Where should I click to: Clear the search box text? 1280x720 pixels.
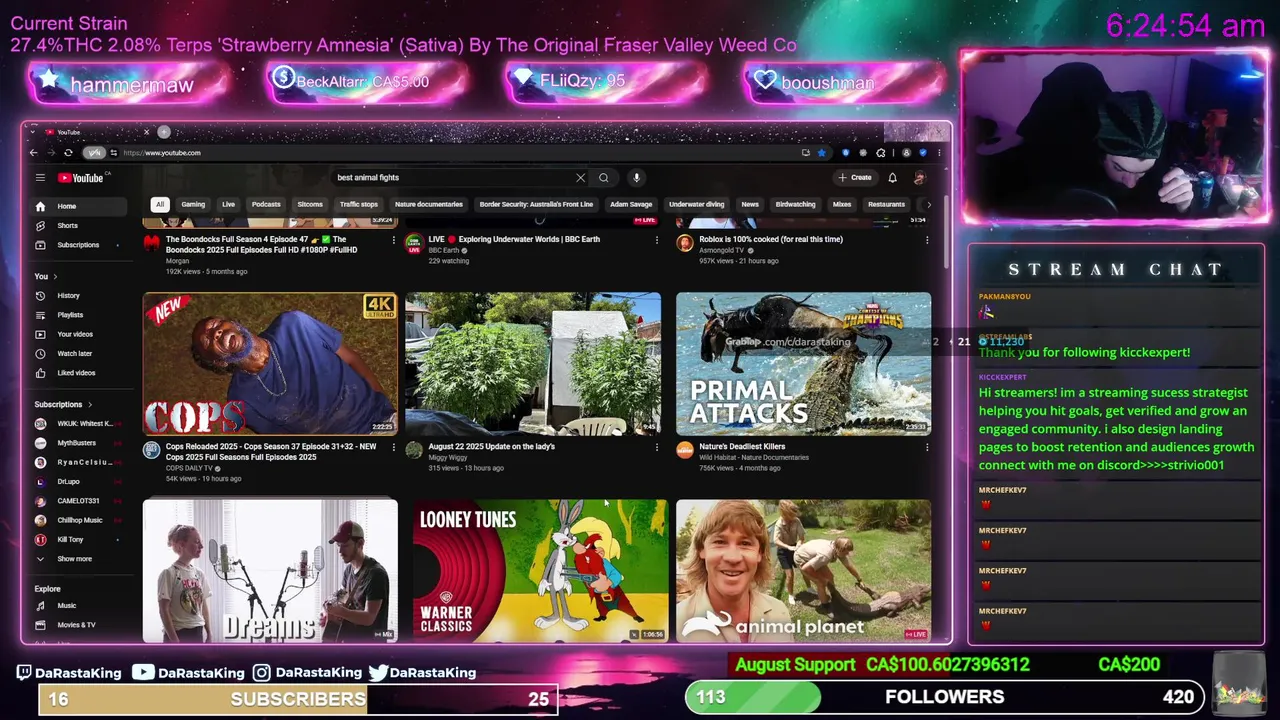pos(580,178)
